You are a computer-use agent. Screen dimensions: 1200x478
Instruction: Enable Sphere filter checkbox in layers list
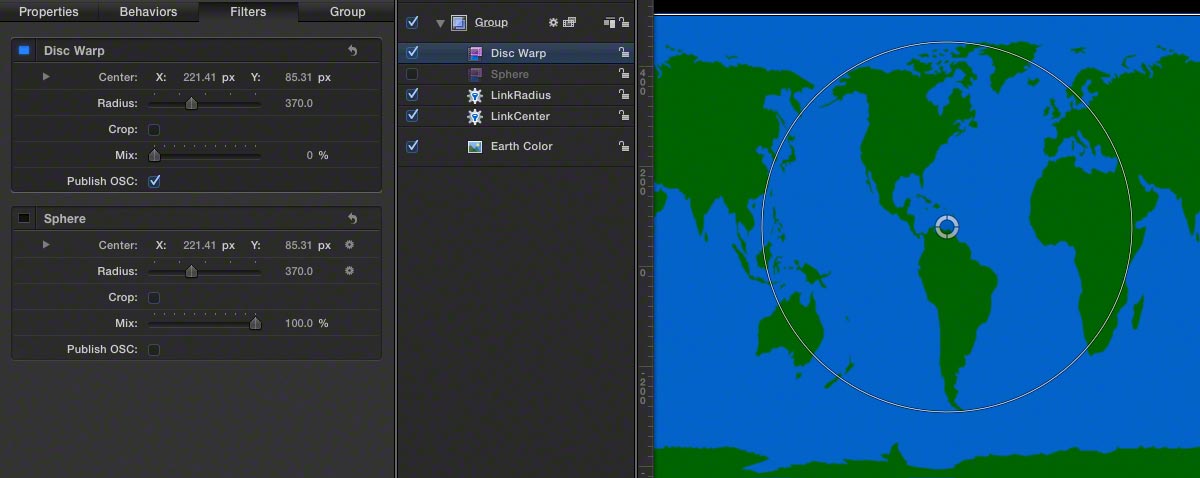pos(412,74)
